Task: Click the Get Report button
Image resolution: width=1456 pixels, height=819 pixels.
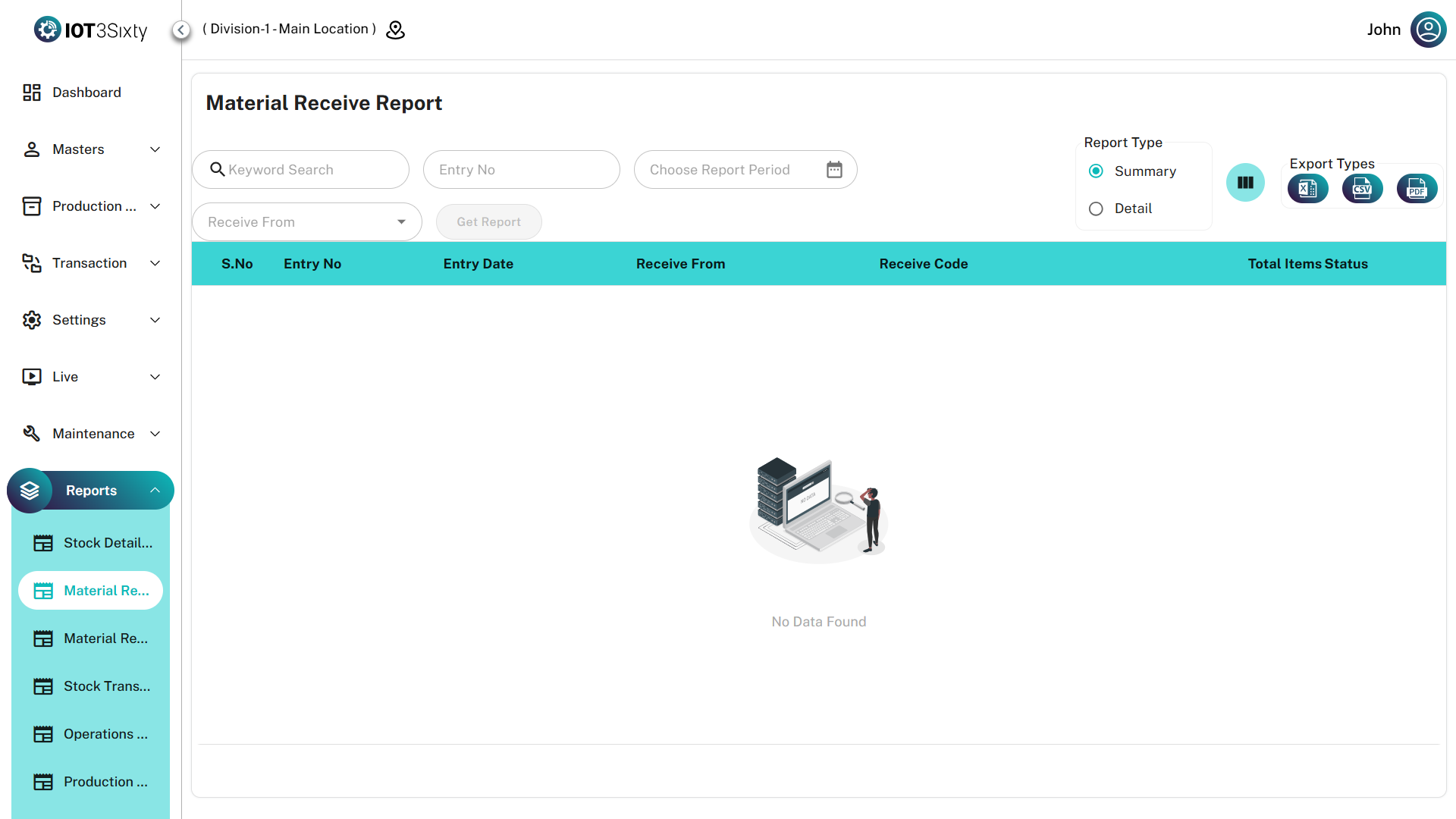Action: 488,222
